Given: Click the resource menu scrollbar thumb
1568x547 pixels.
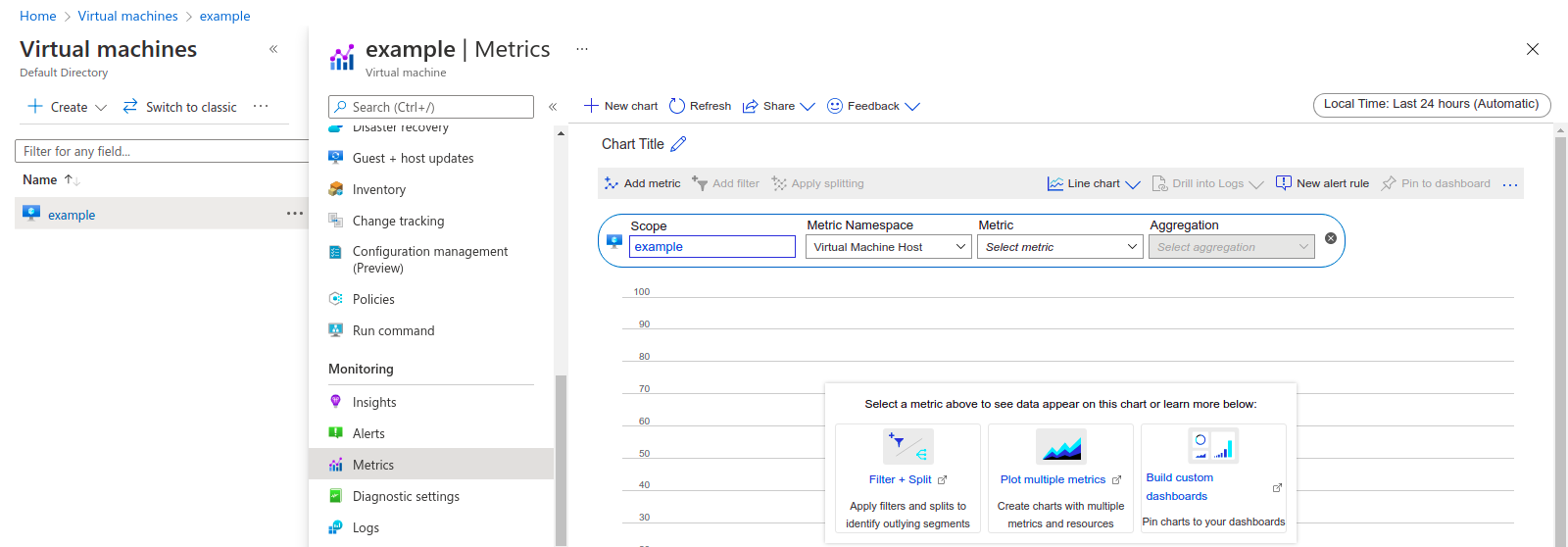Looking at the screenshot, I should click(x=561, y=459).
